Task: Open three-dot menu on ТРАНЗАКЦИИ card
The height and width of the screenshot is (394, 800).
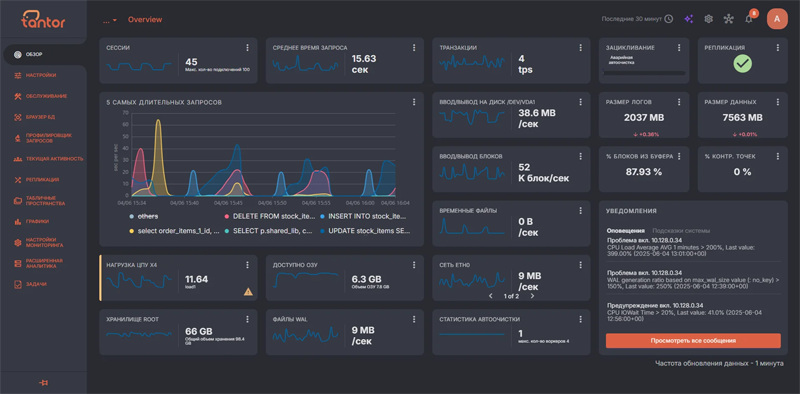Action: 580,47
